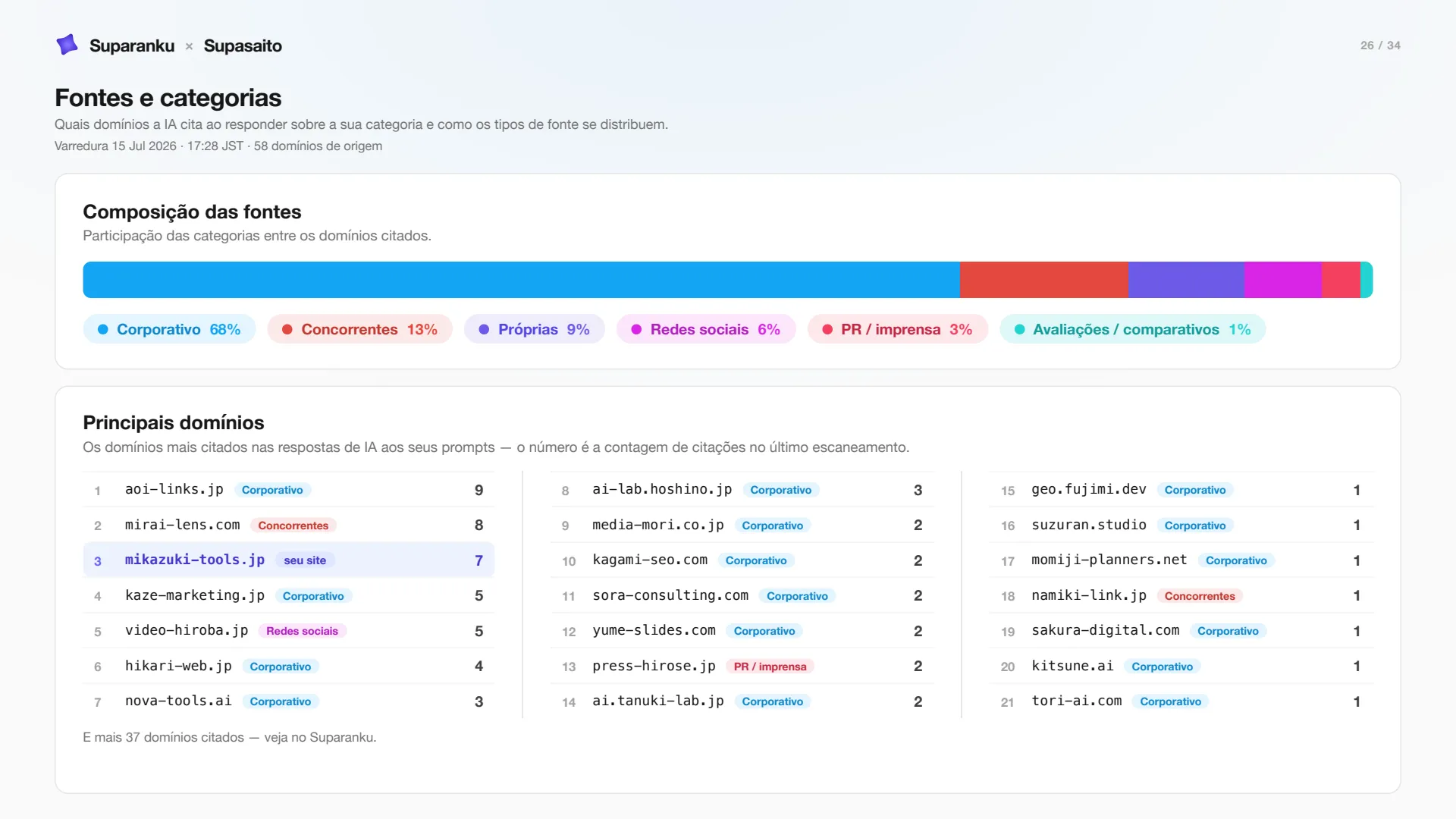Click the blue dot beside Corporativo legend
1456x819 pixels.
tap(103, 329)
